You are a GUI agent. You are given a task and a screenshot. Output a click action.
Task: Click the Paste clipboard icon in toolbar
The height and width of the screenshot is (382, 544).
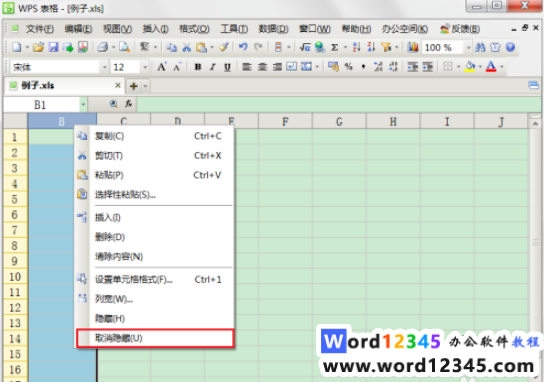201,47
